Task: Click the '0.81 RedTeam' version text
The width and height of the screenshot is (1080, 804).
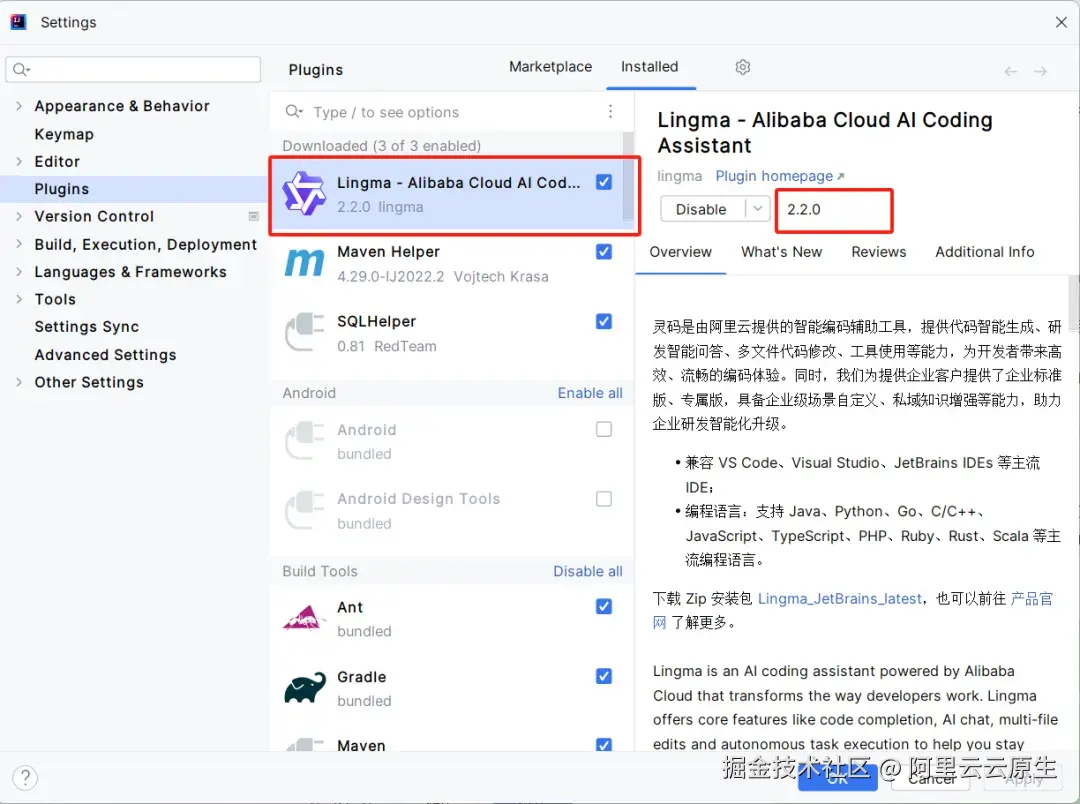Action: [386, 347]
